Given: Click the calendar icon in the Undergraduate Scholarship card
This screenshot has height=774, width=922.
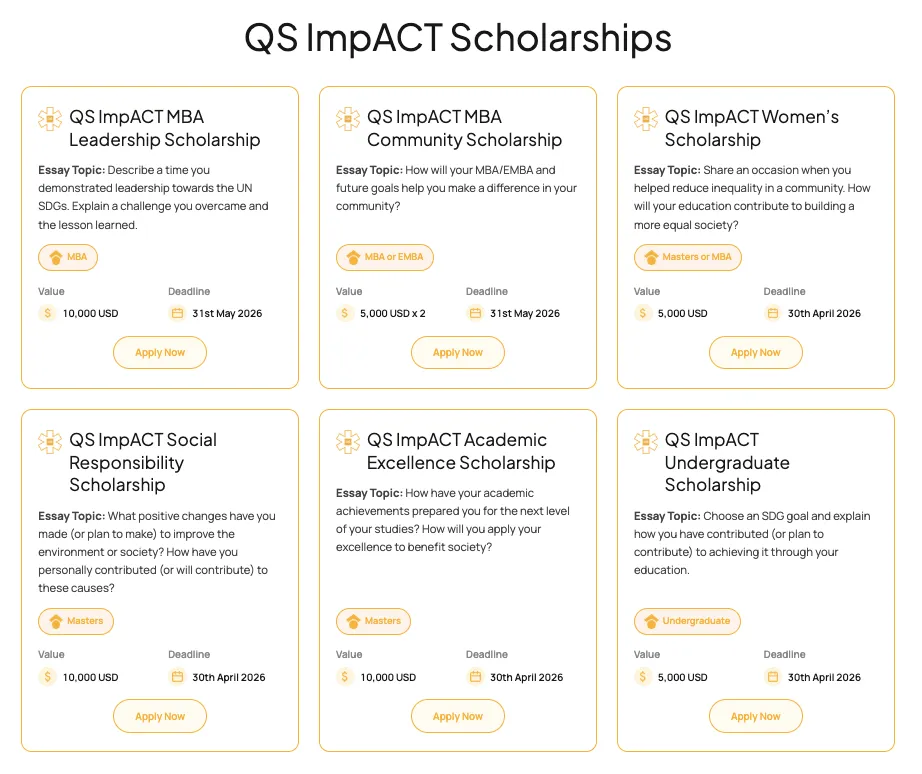Looking at the screenshot, I should [x=773, y=677].
